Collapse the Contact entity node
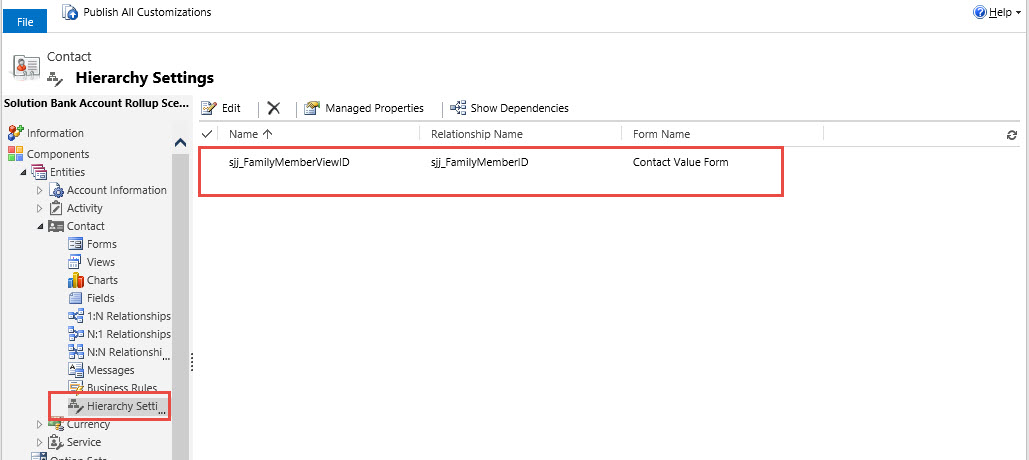The width and height of the screenshot is (1029, 460). [41, 226]
